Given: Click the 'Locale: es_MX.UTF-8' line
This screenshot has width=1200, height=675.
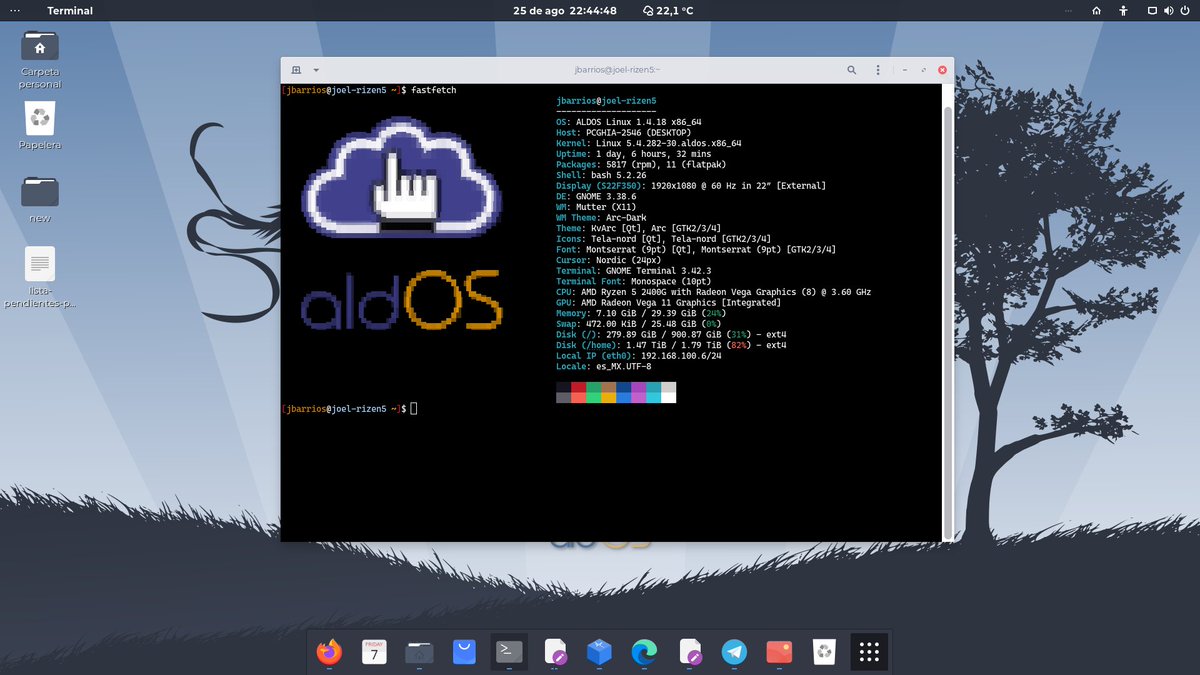Looking at the screenshot, I should (603, 367).
